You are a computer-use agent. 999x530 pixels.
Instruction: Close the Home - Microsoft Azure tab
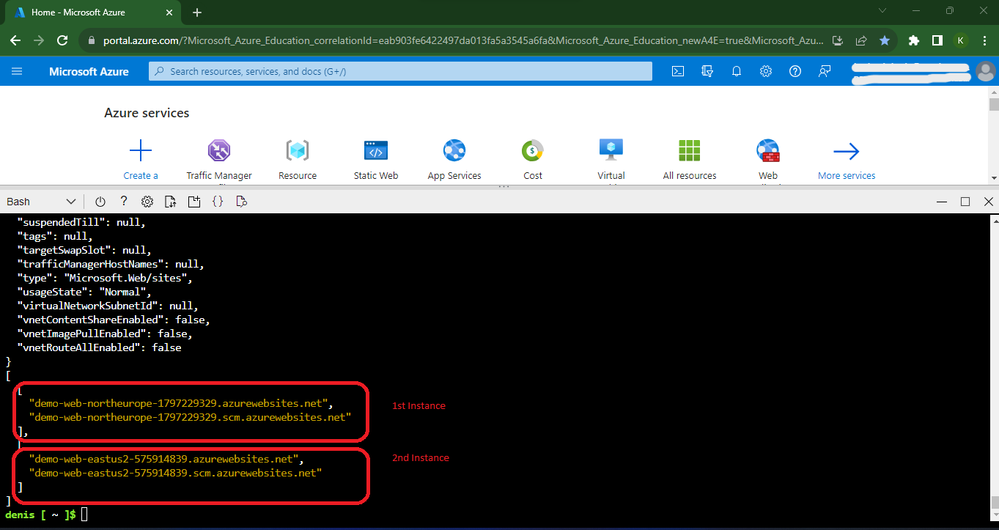point(169,12)
